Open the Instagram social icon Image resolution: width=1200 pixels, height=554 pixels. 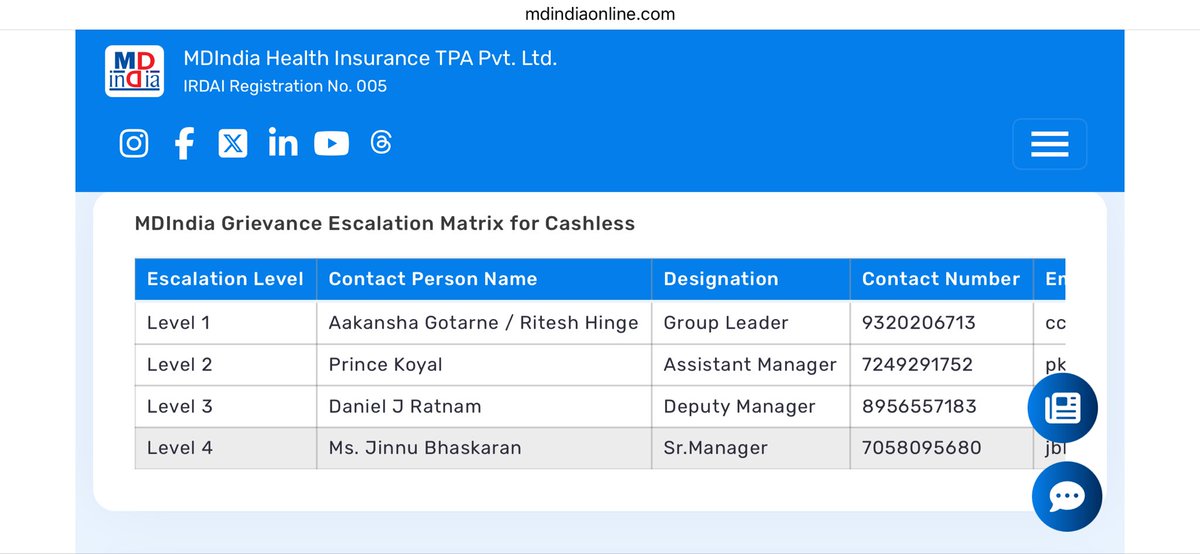point(134,143)
